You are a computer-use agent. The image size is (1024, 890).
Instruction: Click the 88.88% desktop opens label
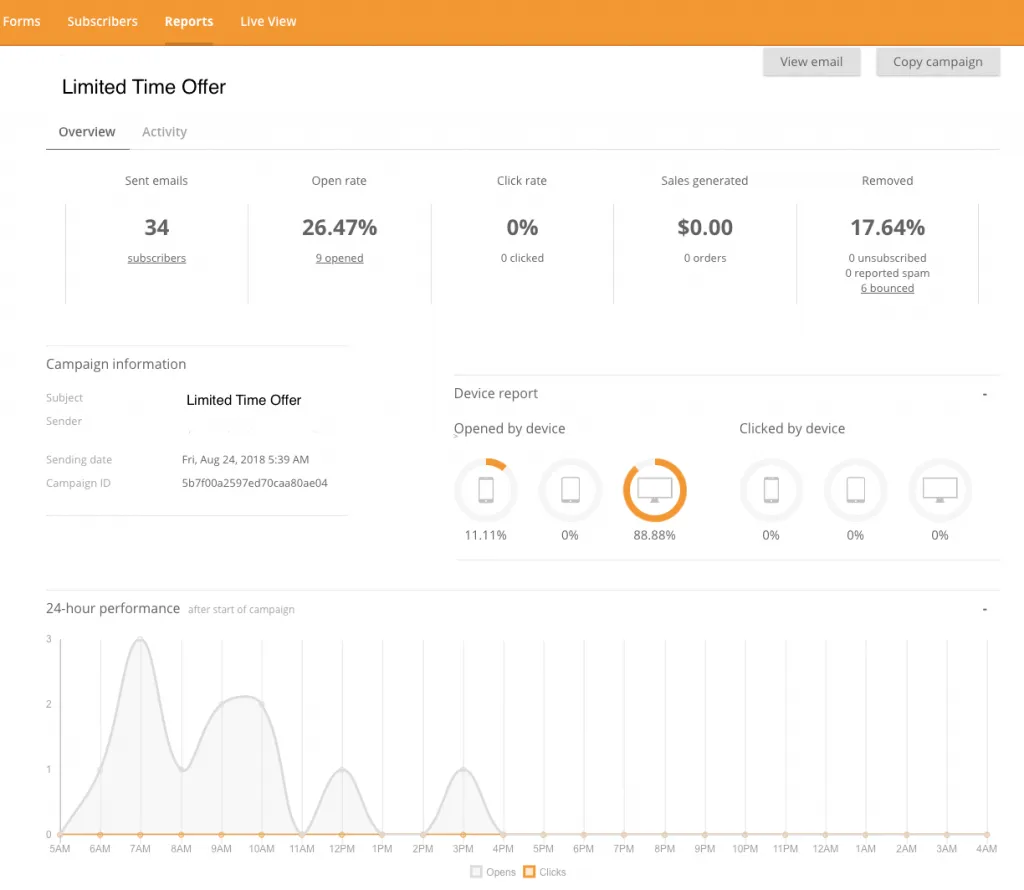(654, 535)
